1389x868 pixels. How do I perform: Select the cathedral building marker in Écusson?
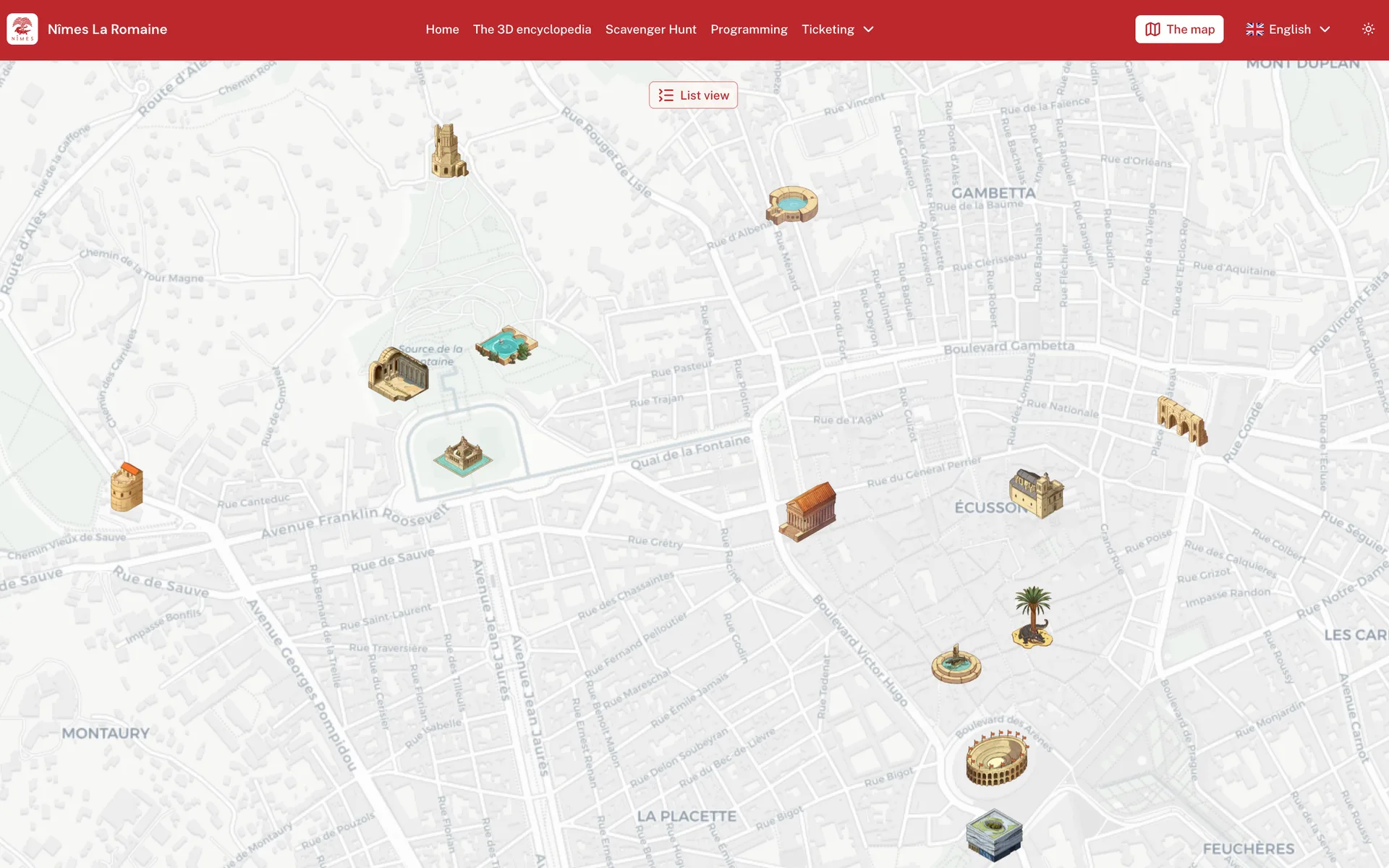click(1037, 493)
